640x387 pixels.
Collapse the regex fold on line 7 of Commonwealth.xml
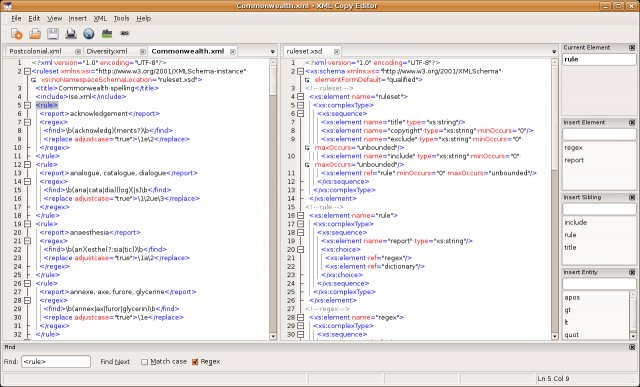pos(27,122)
